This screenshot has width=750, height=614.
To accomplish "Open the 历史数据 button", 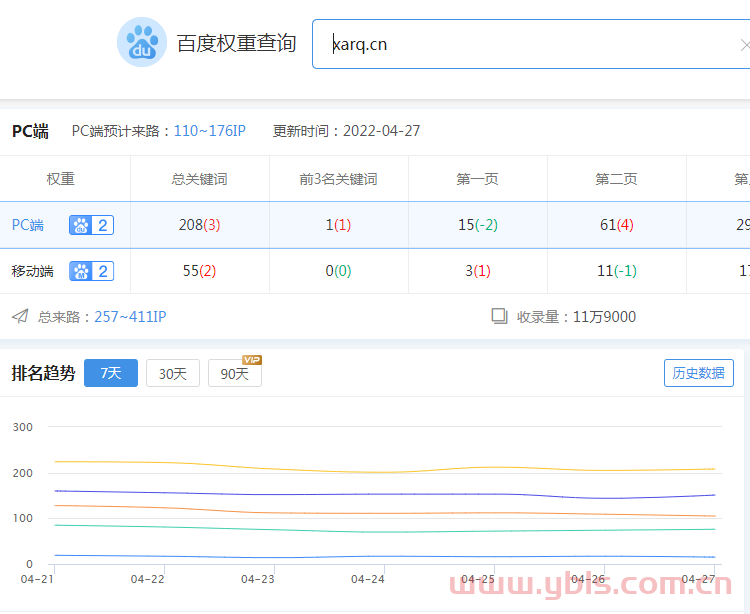I will click(x=698, y=373).
